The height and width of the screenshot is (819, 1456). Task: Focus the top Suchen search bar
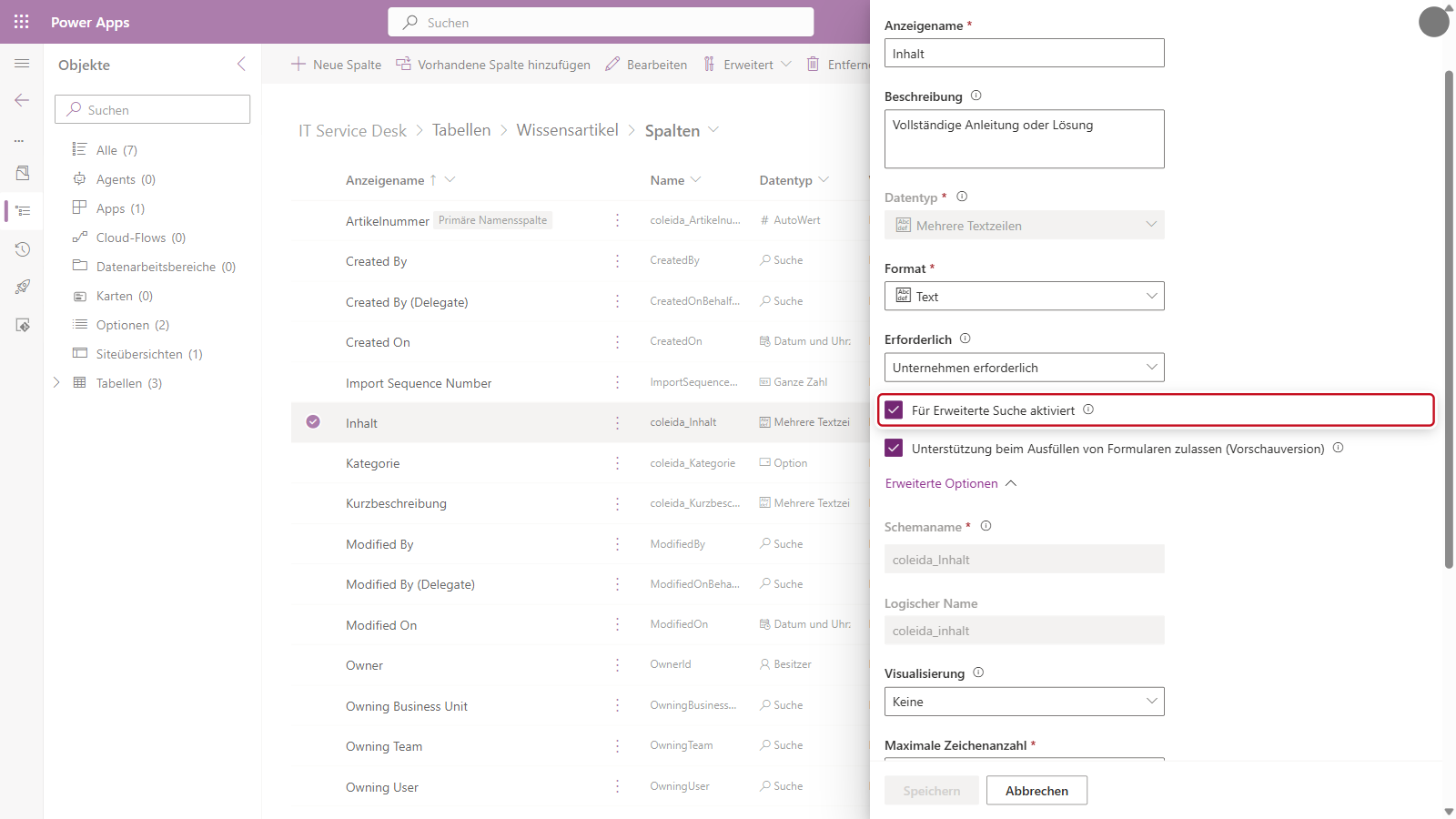point(601,22)
